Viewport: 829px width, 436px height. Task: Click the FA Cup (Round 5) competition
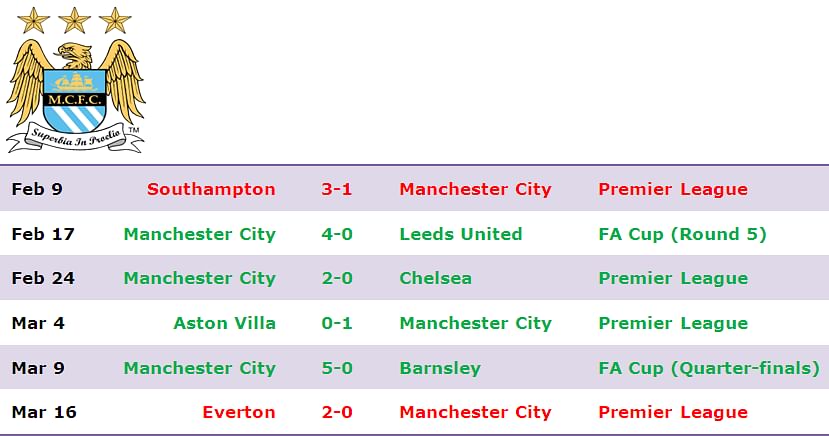tap(682, 234)
